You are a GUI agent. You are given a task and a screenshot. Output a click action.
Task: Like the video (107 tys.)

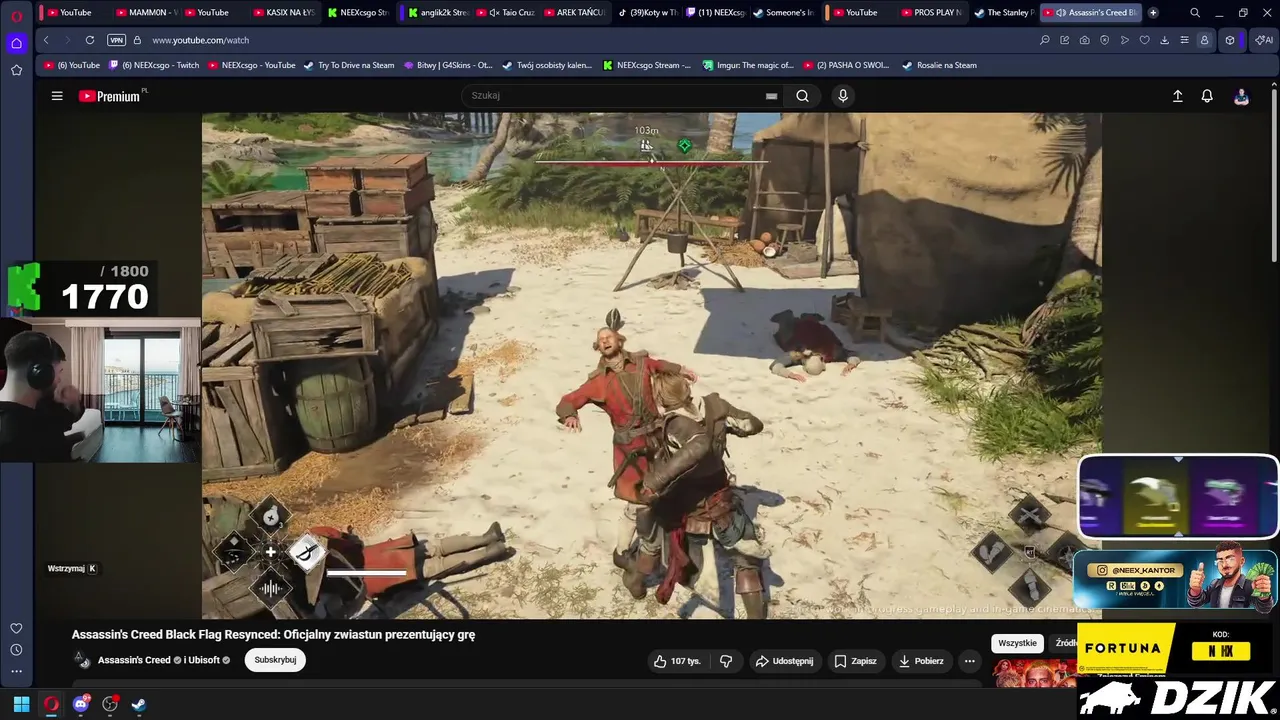pos(679,661)
